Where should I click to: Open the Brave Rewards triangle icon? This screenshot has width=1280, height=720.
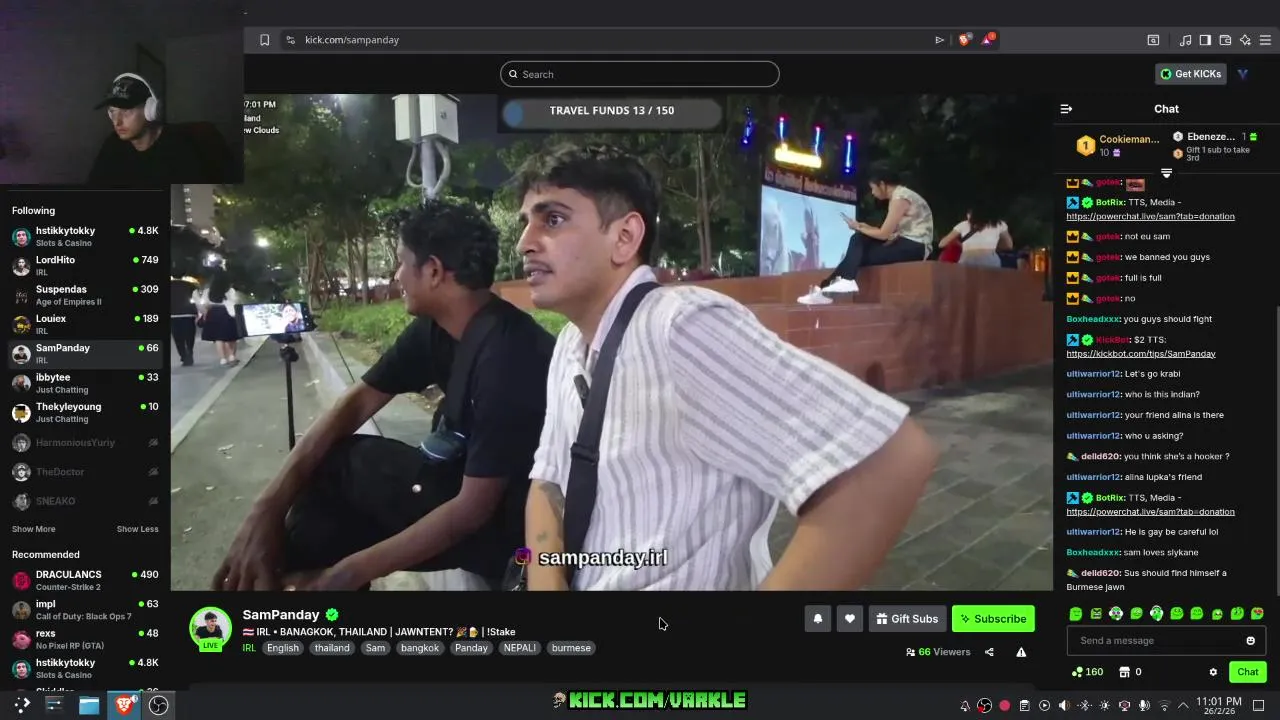click(988, 40)
